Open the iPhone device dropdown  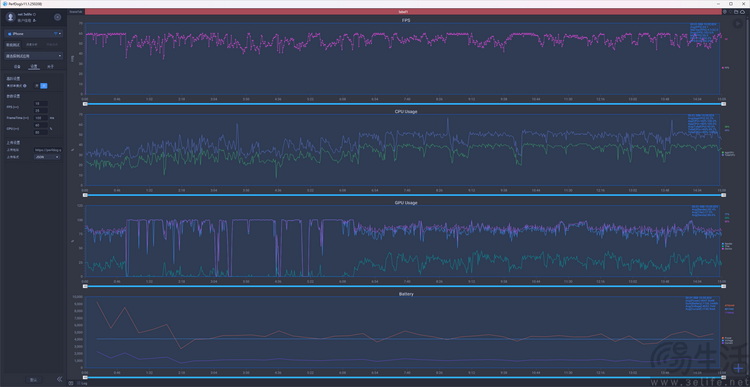point(33,34)
